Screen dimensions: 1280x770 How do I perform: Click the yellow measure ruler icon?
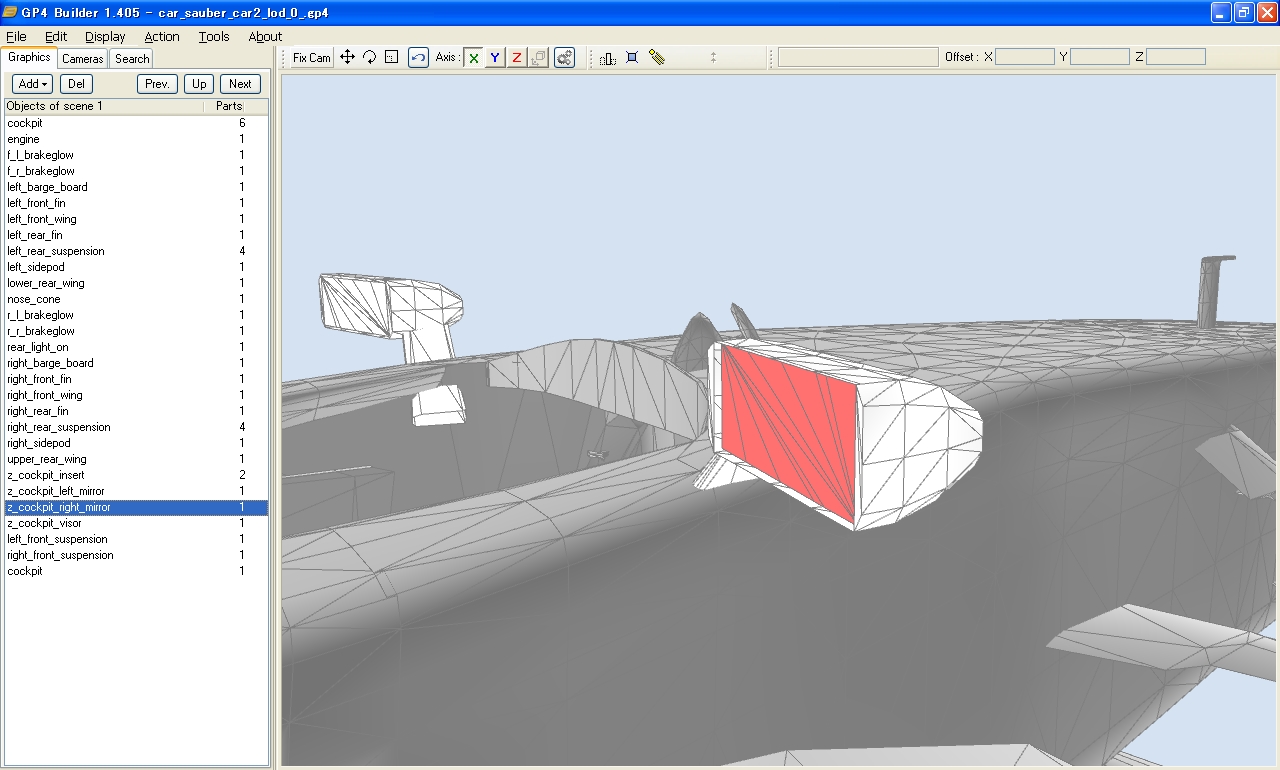[657, 57]
